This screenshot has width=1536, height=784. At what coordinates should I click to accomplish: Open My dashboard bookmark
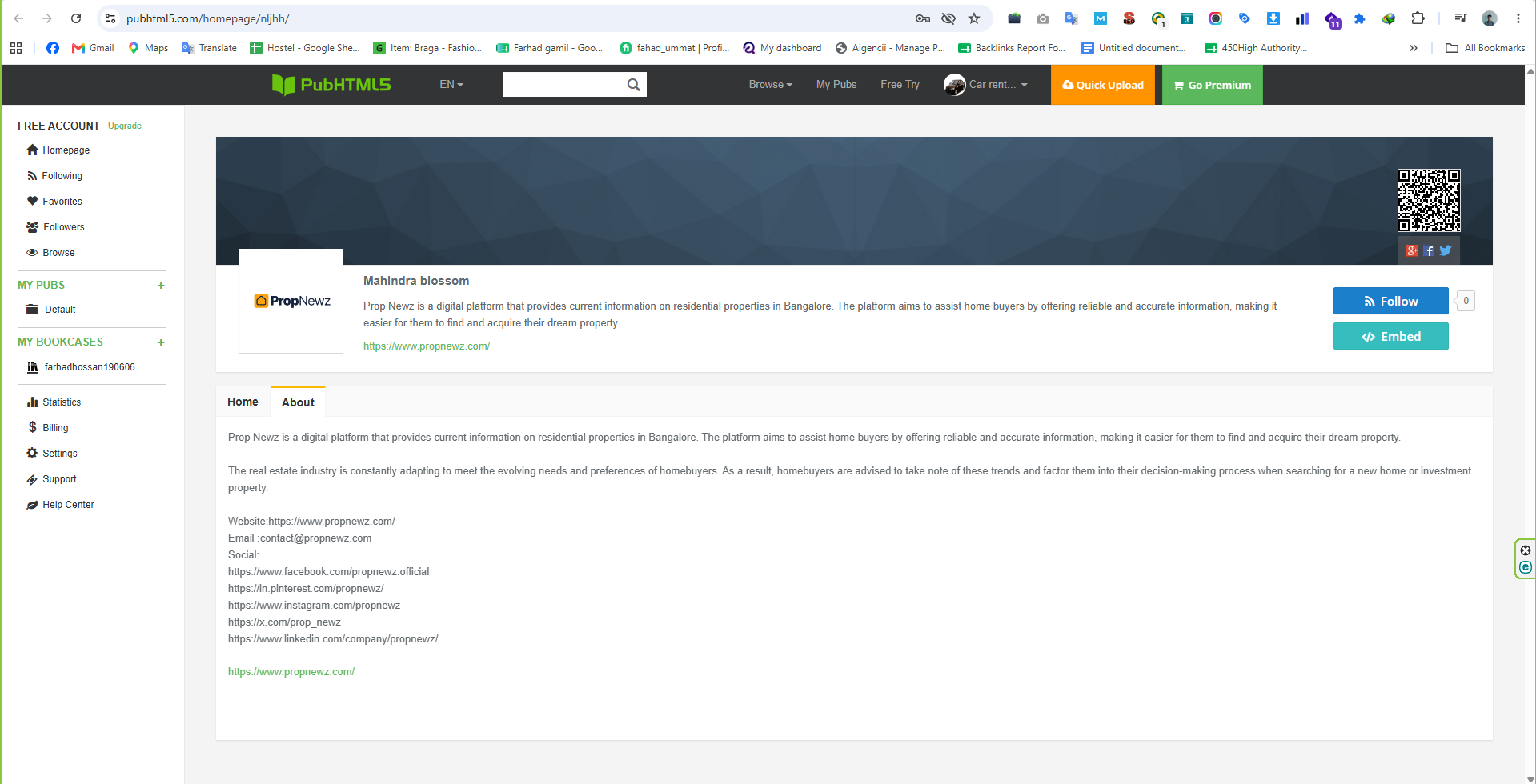pyautogui.click(x=782, y=48)
